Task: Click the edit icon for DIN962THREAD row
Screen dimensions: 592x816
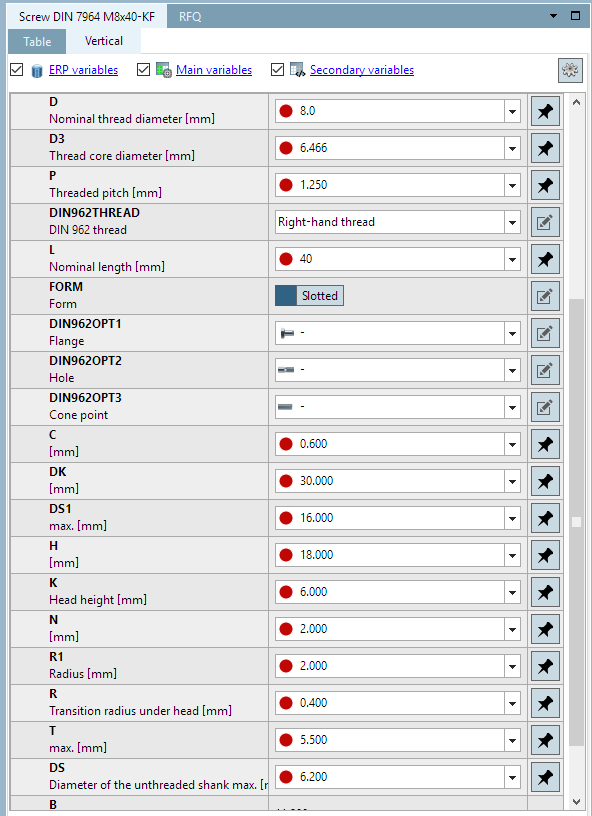Action: (x=545, y=222)
